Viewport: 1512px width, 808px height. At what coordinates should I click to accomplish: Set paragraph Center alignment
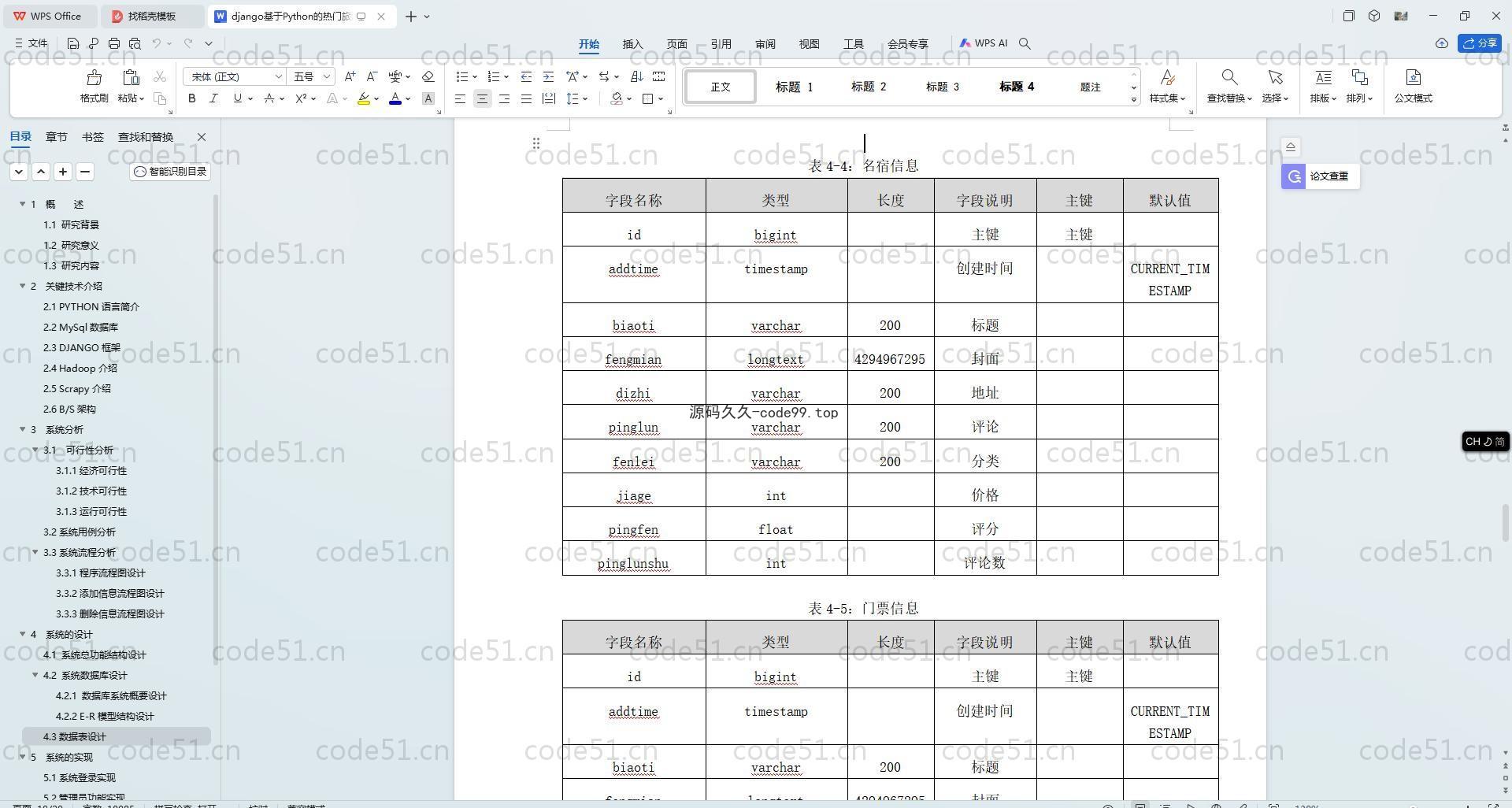pyautogui.click(x=482, y=98)
